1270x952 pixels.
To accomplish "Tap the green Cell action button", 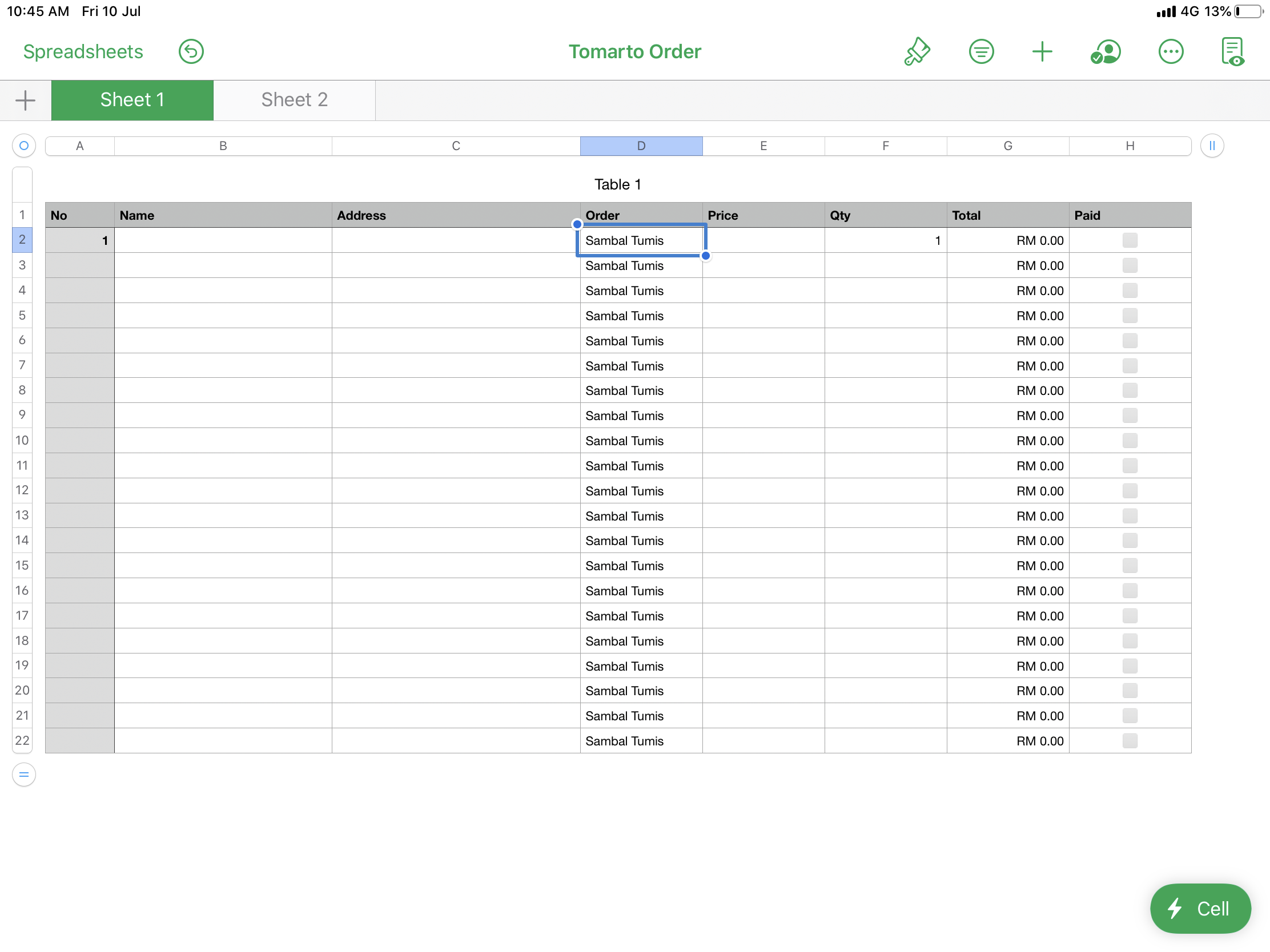I will click(x=1200, y=909).
